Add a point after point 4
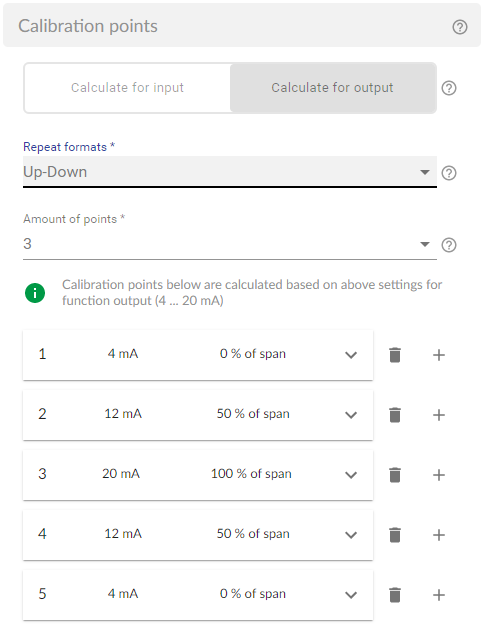The width and height of the screenshot is (489, 629). [x=439, y=535]
